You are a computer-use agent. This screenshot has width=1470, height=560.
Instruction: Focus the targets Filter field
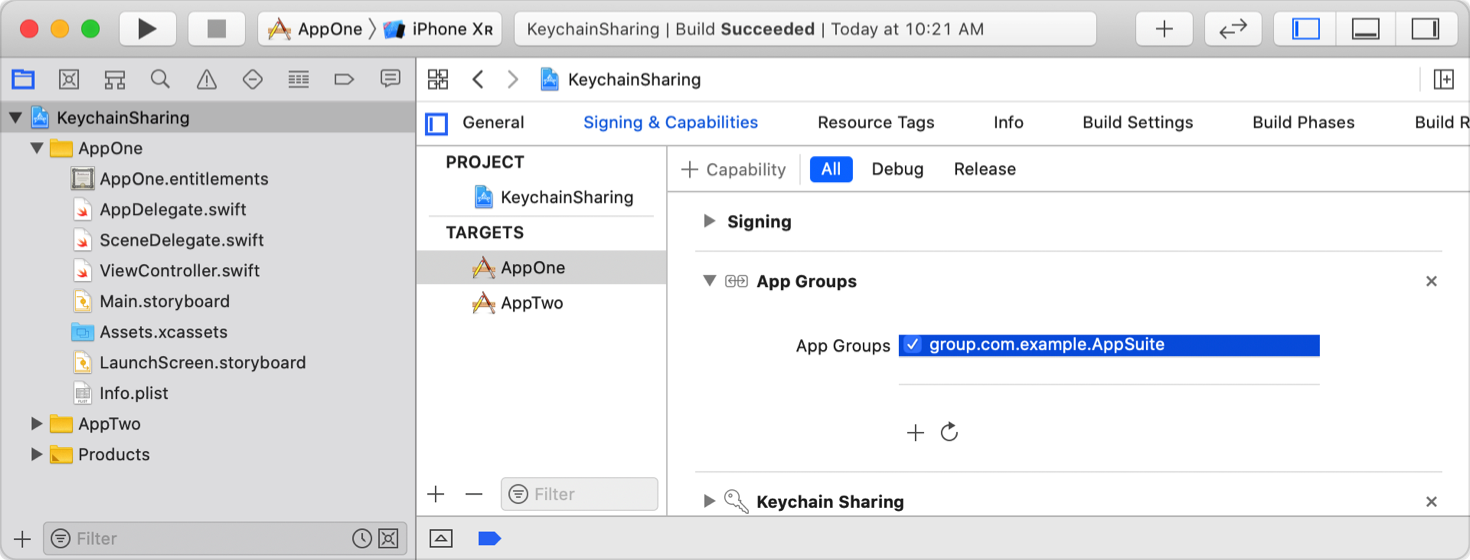tap(580, 494)
